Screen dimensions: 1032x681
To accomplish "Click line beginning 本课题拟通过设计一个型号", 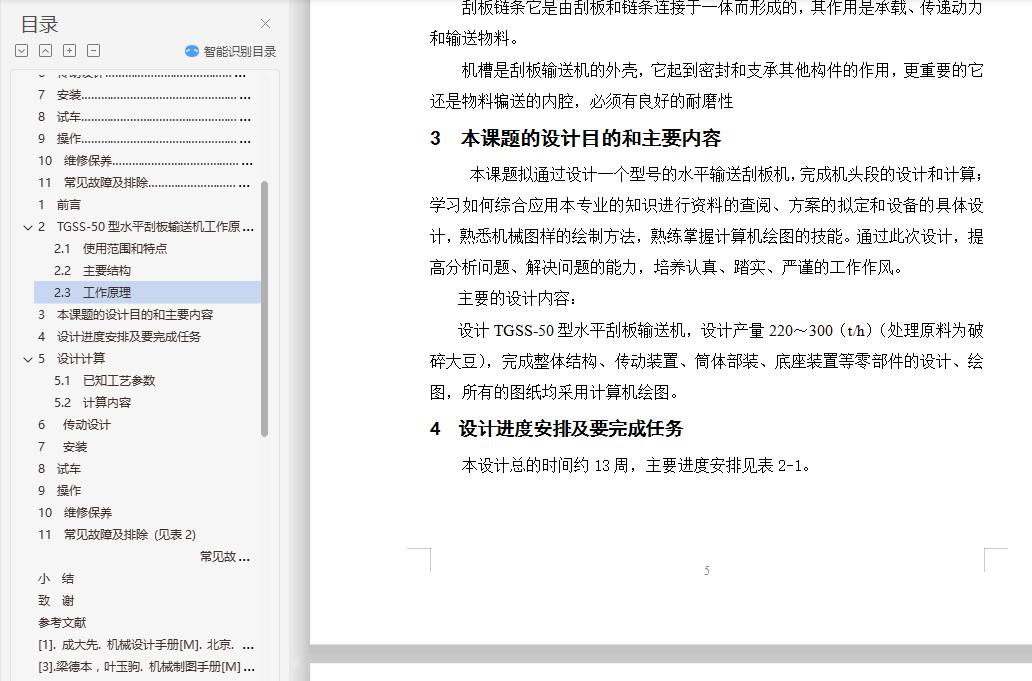I will point(727,174).
